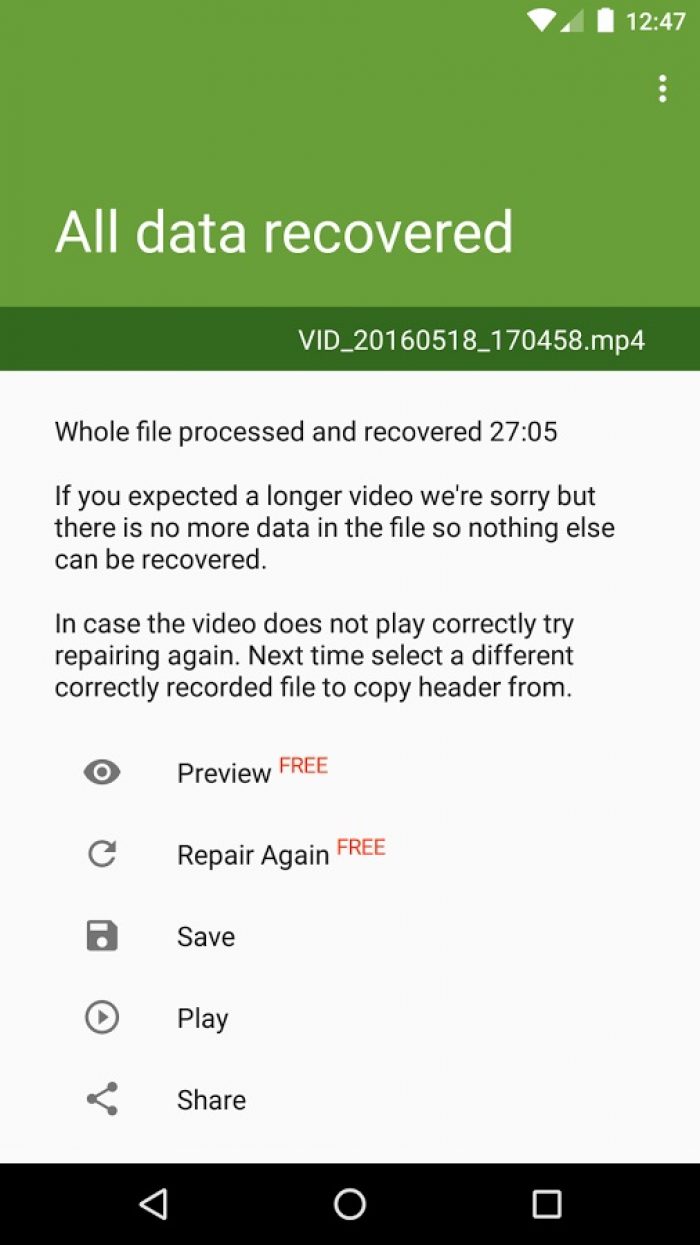Tap the FREE badge beside Repair Again
This screenshot has height=1245, width=700.
pyautogui.click(x=361, y=848)
